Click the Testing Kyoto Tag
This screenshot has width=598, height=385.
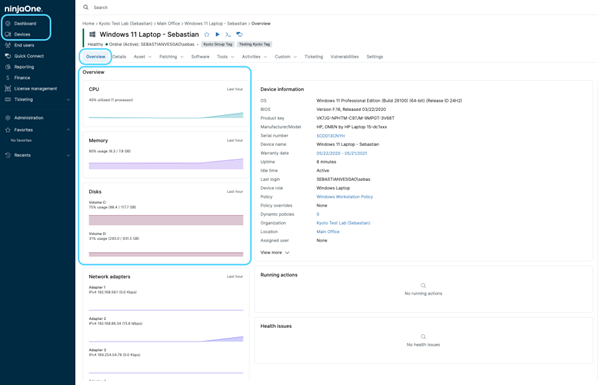254,44
